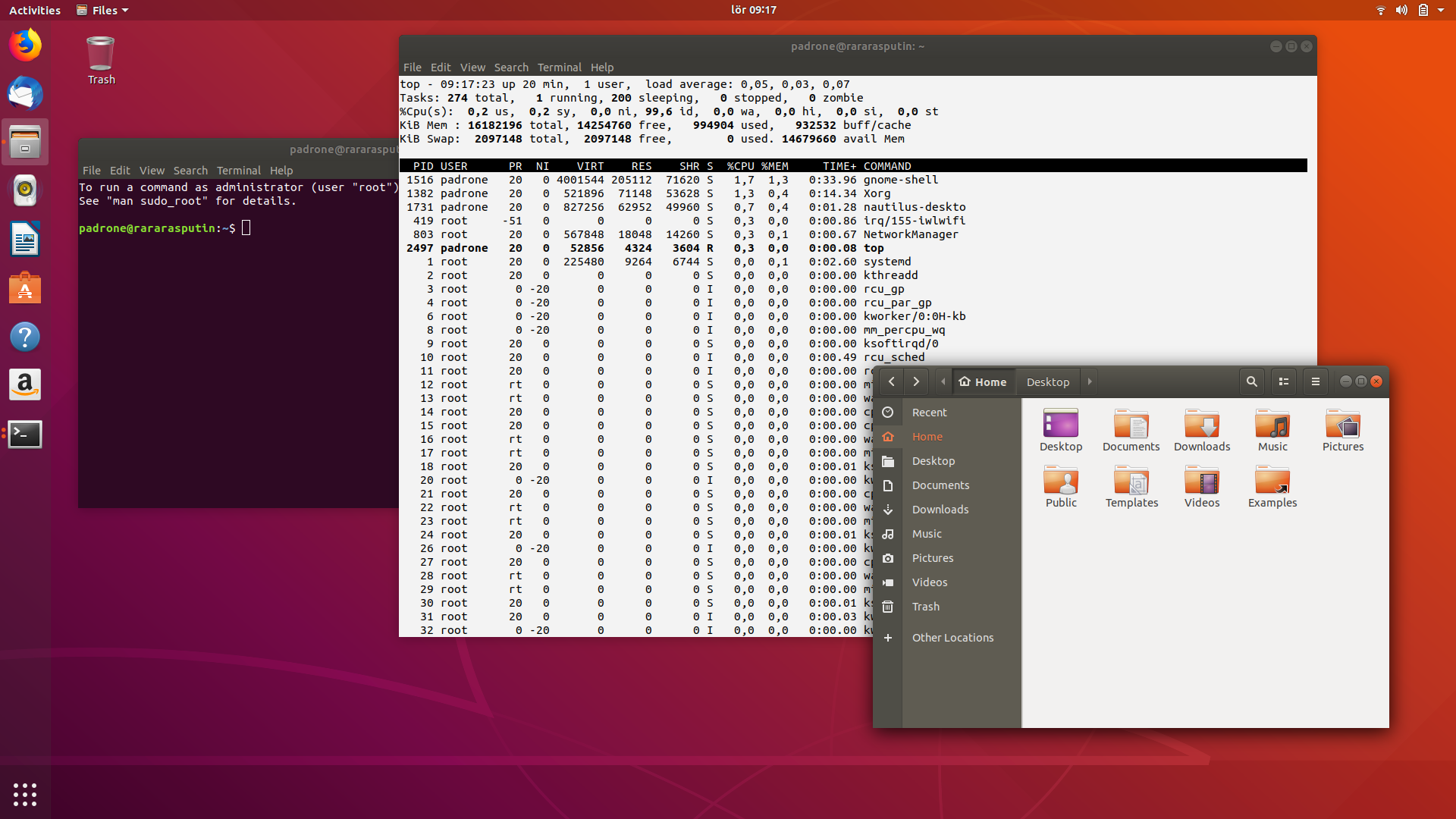Open Ubuntu Software from the dock
The image size is (1456, 819).
tap(25, 289)
